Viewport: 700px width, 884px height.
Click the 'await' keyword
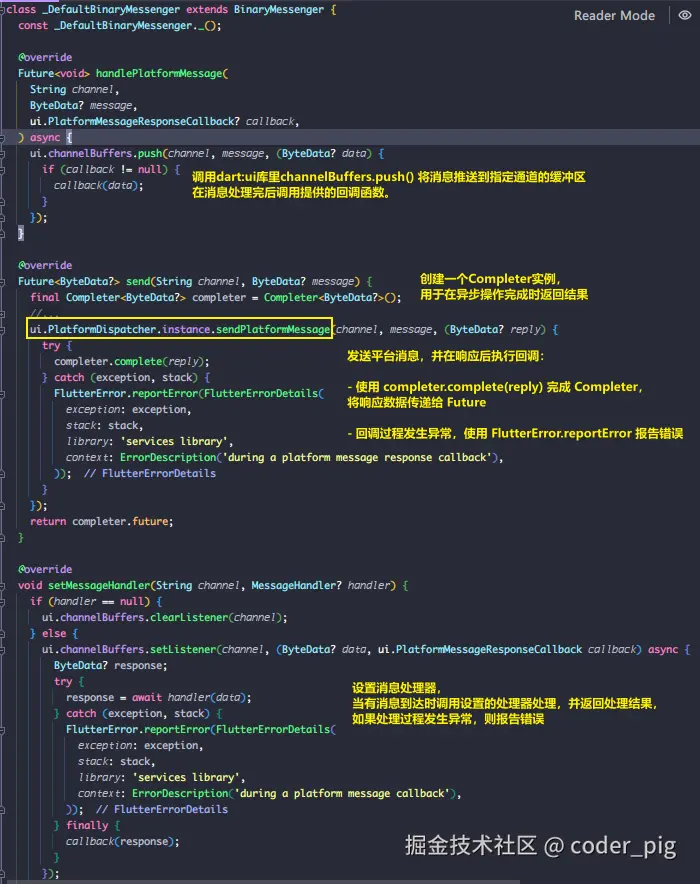click(147, 697)
